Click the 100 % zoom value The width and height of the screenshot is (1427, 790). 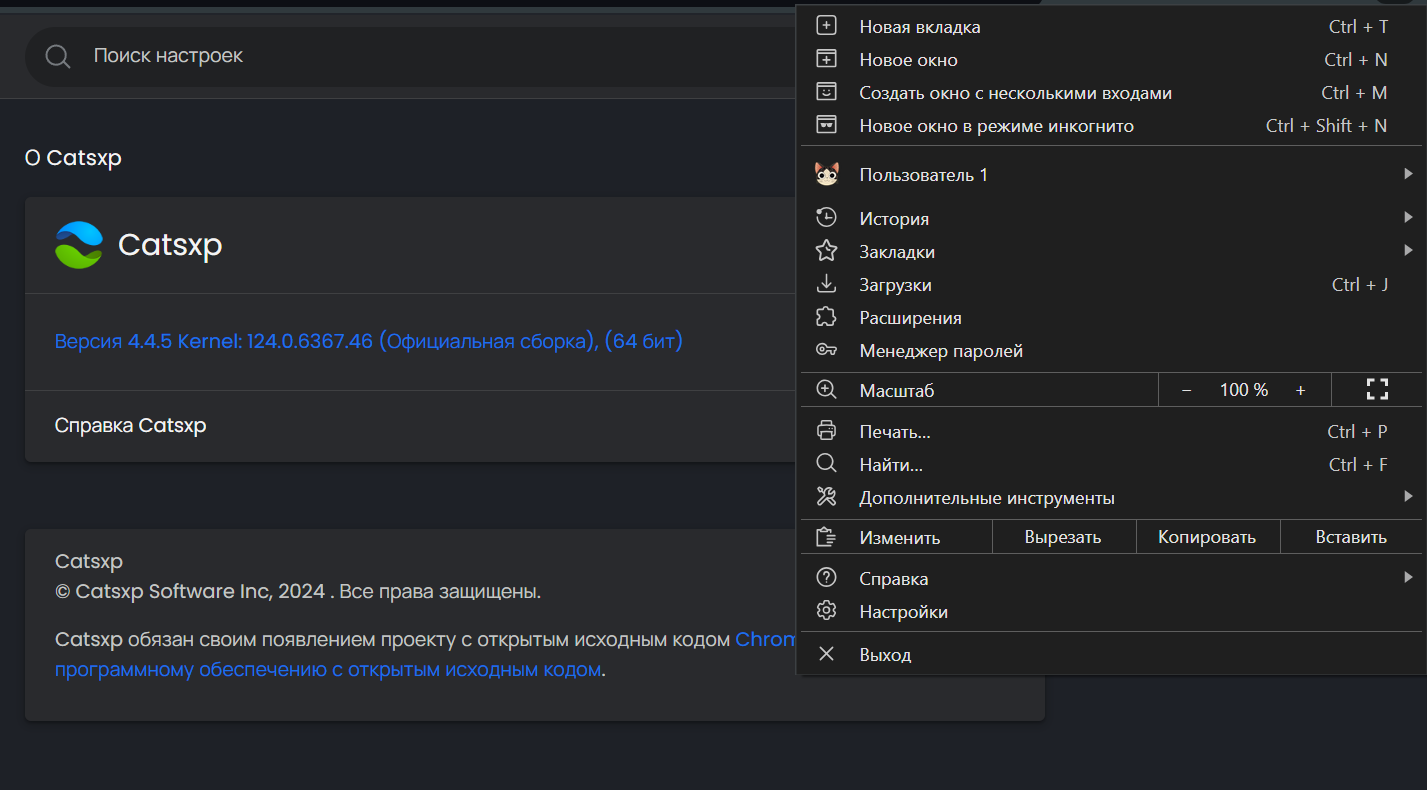tap(1244, 390)
